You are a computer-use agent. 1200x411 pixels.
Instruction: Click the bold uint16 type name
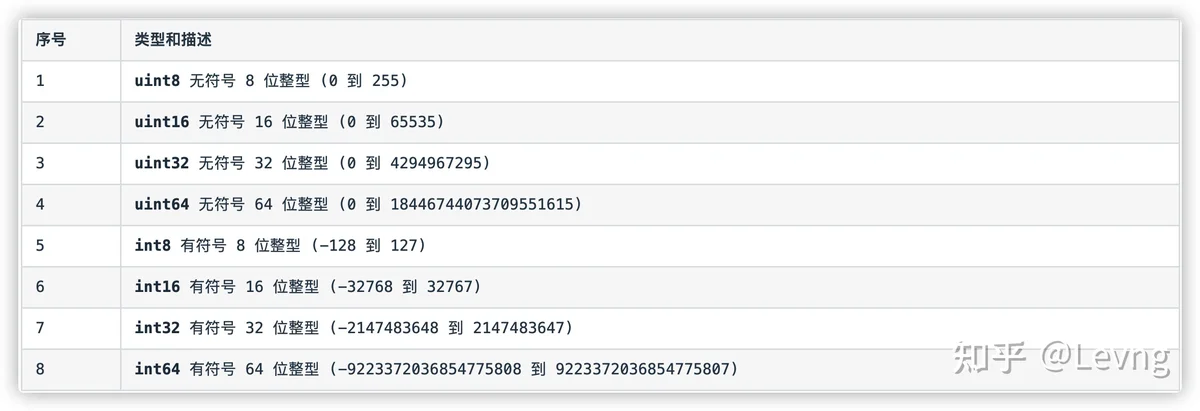[x=162, y=122]
